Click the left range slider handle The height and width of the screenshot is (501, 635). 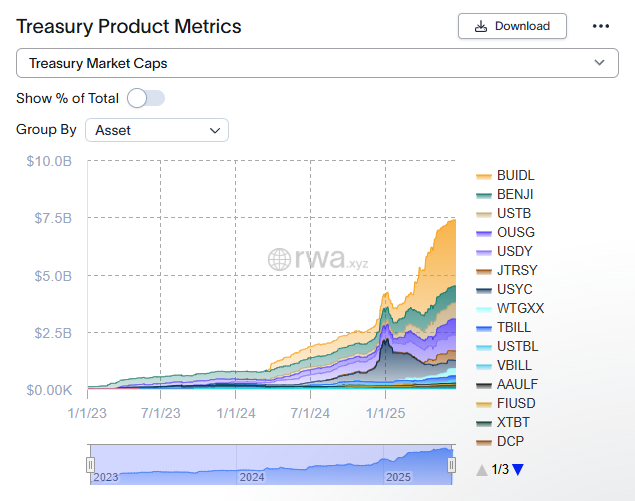tap(90, 465)
